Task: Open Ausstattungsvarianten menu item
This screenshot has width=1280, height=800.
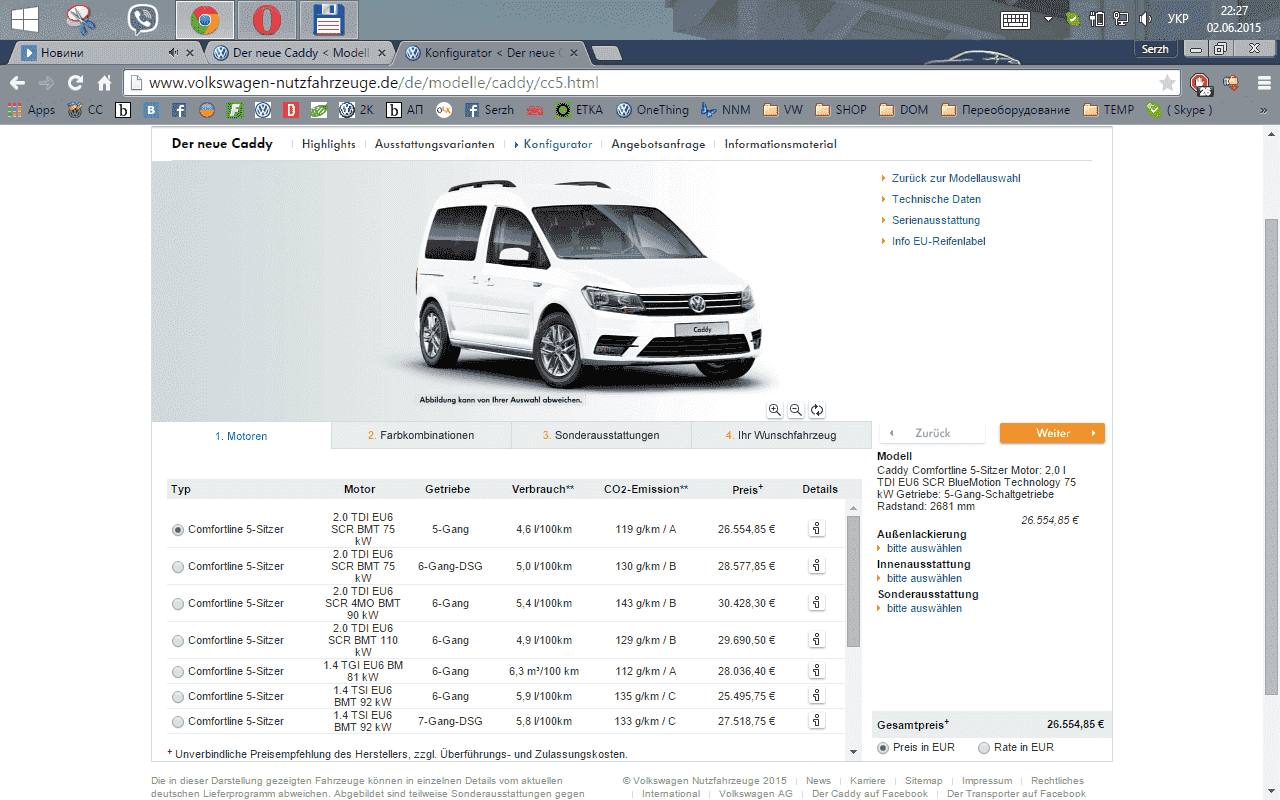Action: pos(434,144)
